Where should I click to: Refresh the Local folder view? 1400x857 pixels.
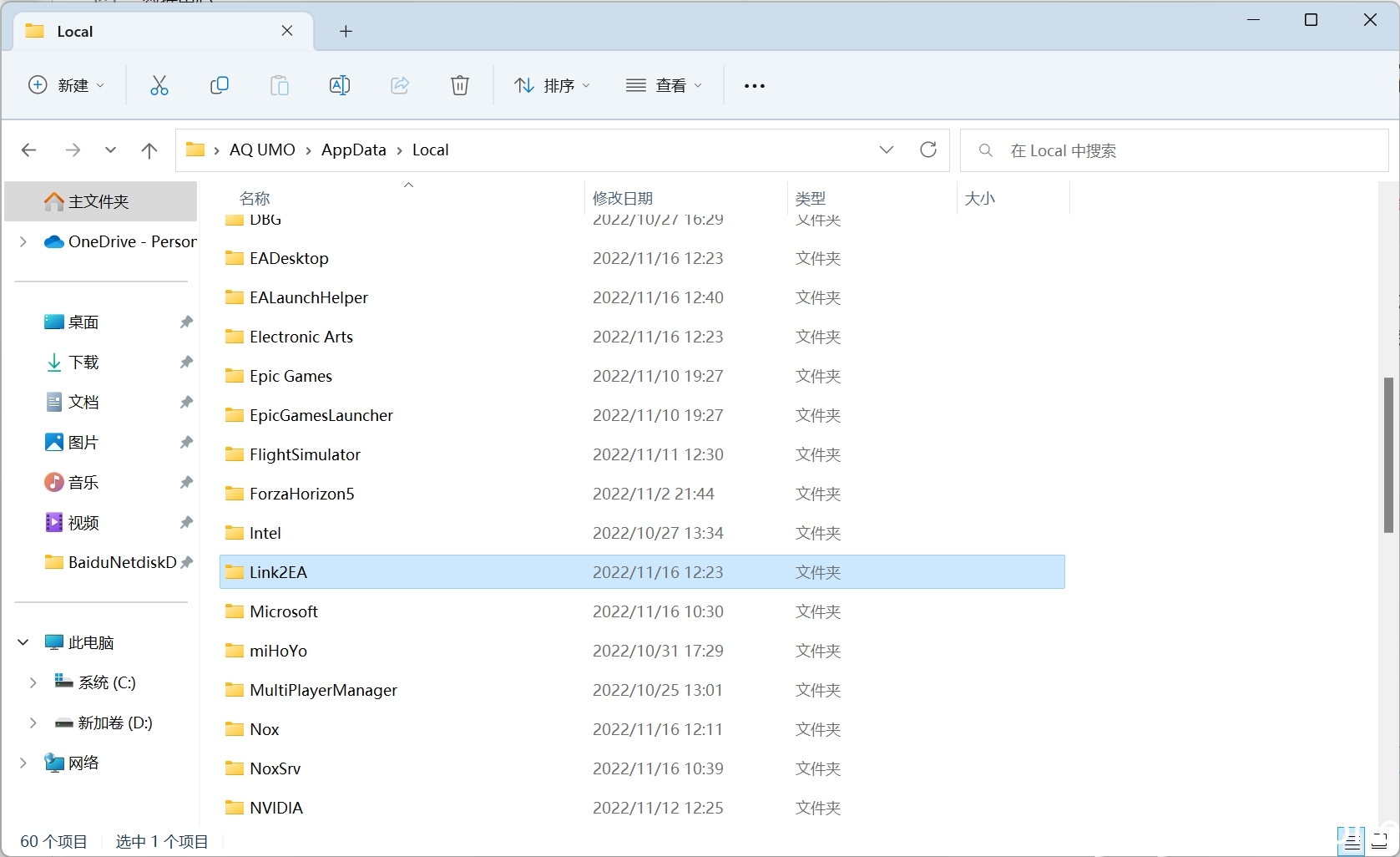[927, 150]
